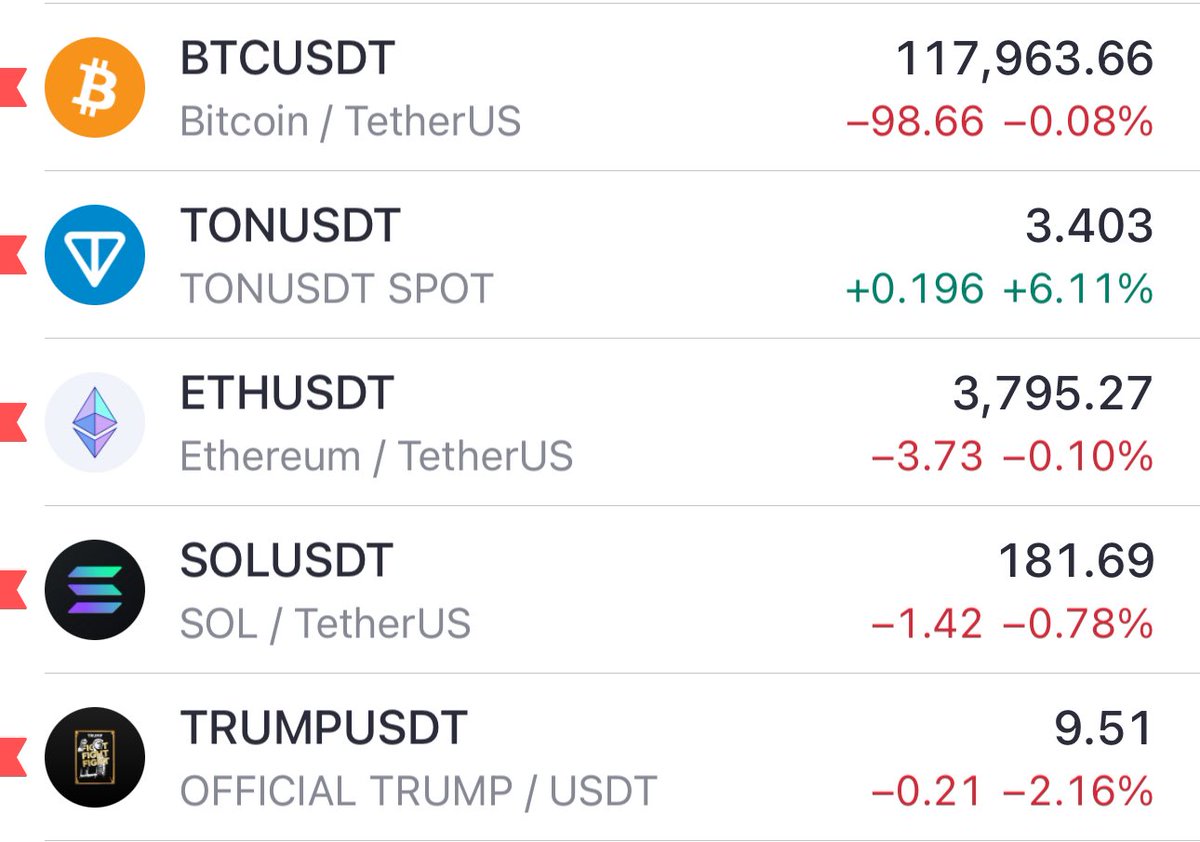Tap the red flag beside SOLUSDT

click(12, 590)
